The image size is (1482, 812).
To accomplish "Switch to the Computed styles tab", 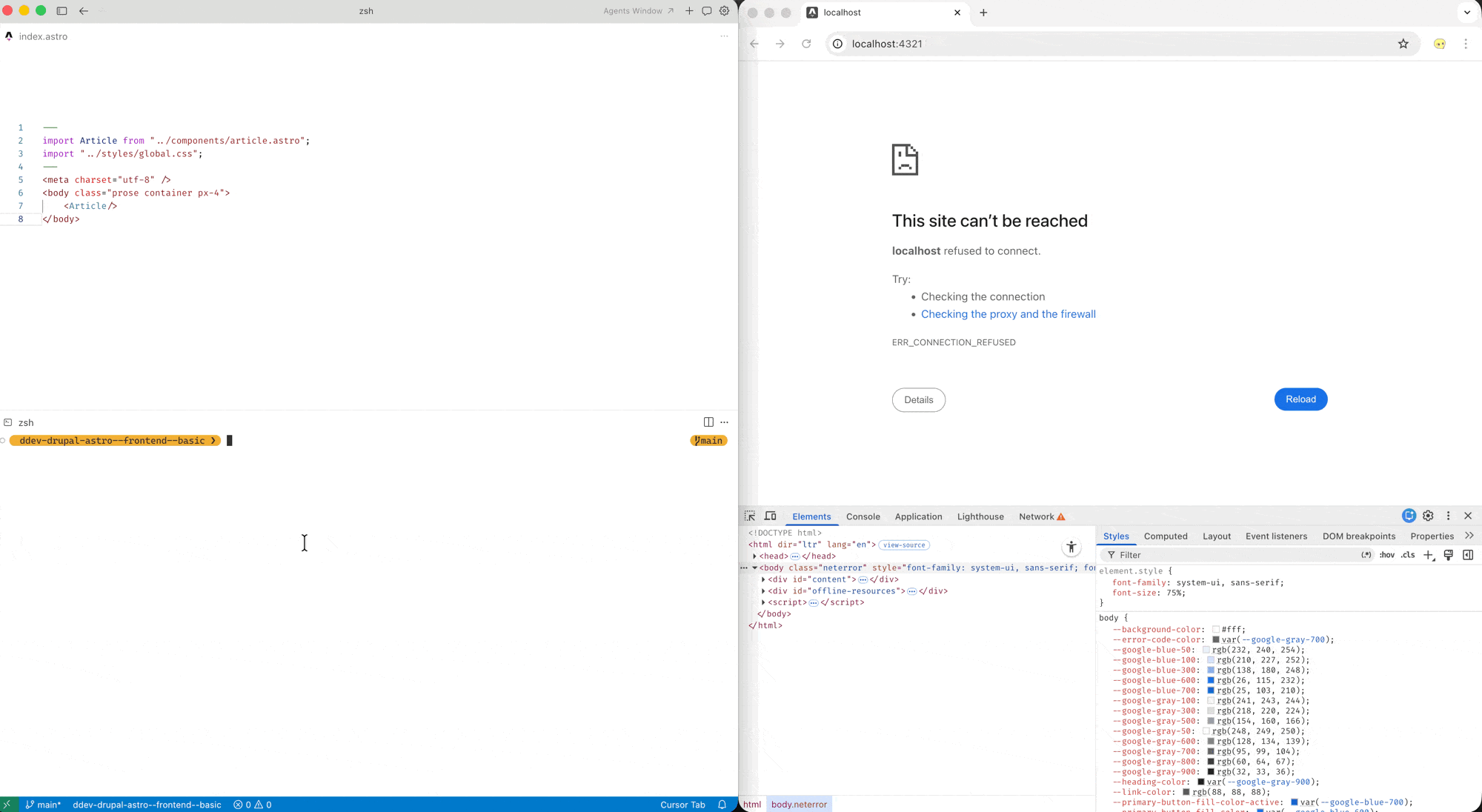I will pos(1166,536).
